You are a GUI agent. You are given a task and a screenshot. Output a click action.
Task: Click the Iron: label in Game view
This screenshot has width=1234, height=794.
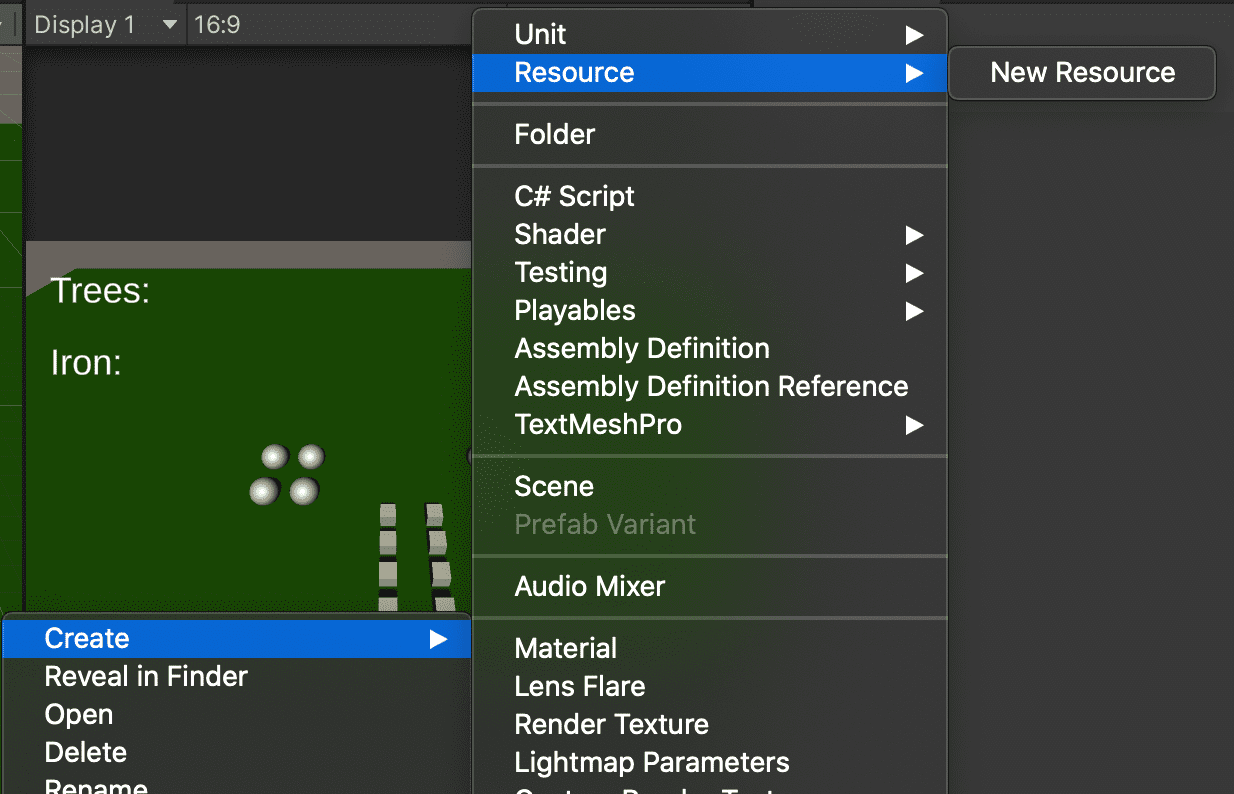(x=86, y=362)
